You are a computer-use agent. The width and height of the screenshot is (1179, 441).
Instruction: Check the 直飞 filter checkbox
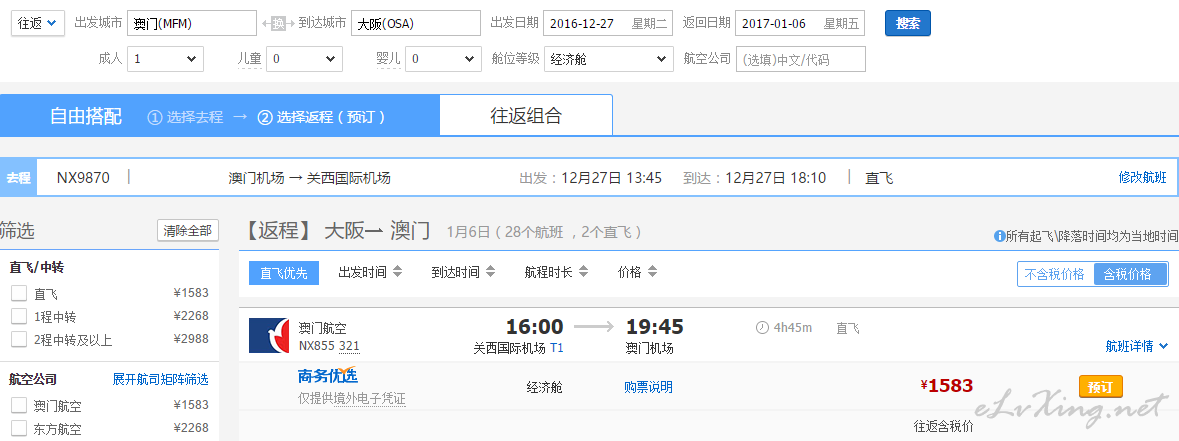coord(19,294)
